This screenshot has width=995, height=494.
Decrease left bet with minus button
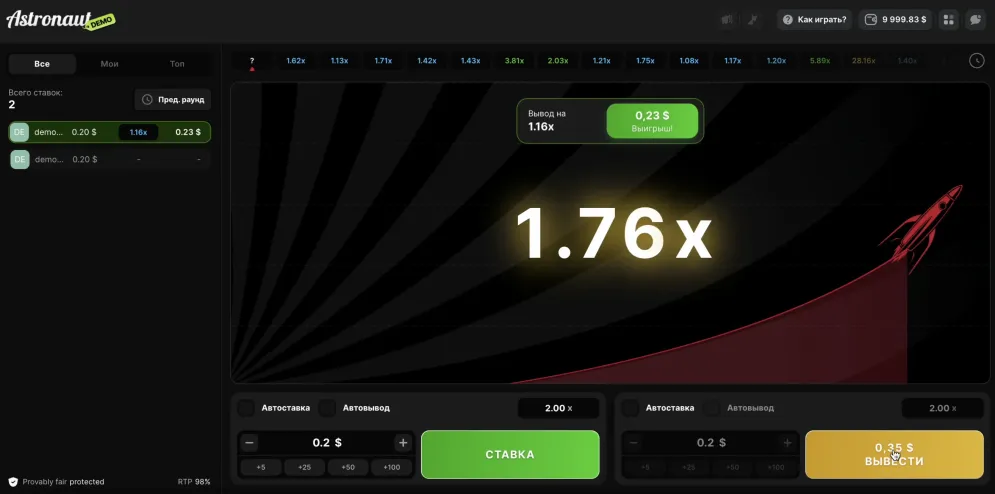coord(249,443)
